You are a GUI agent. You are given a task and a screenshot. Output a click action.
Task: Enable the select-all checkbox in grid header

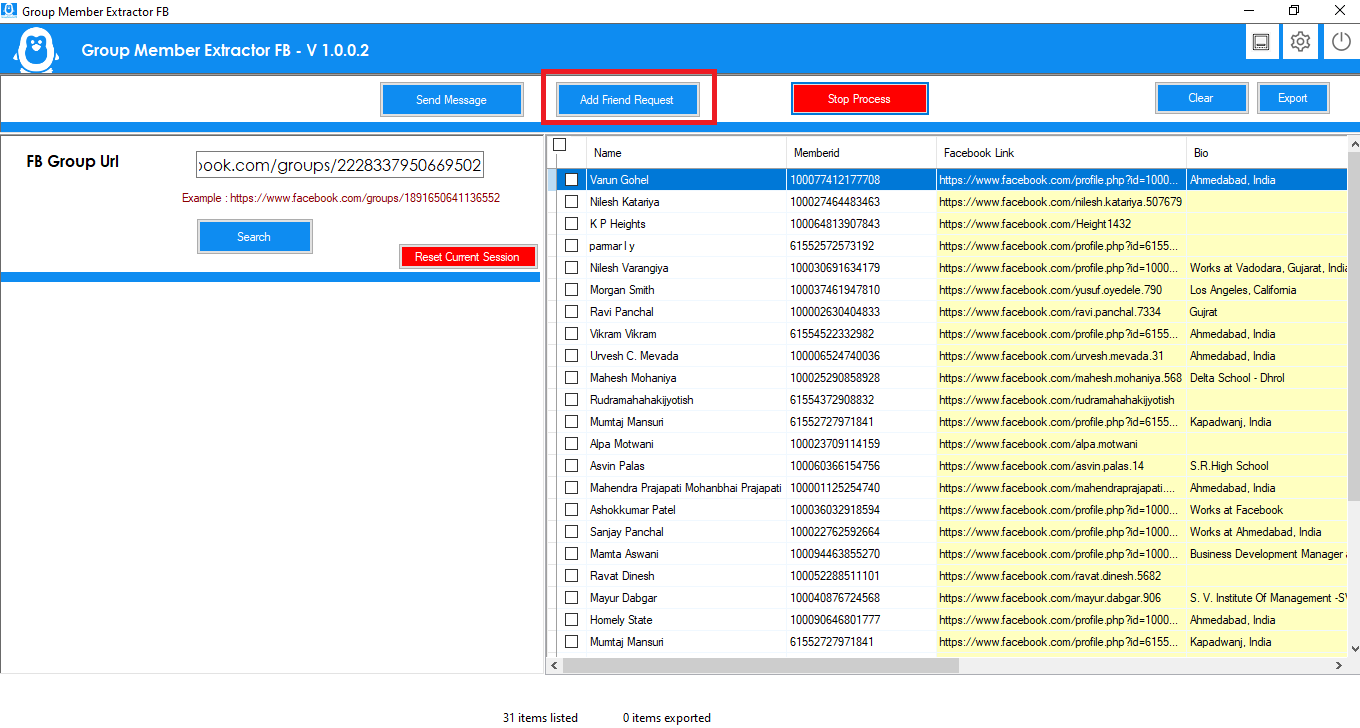coord(560,144)
